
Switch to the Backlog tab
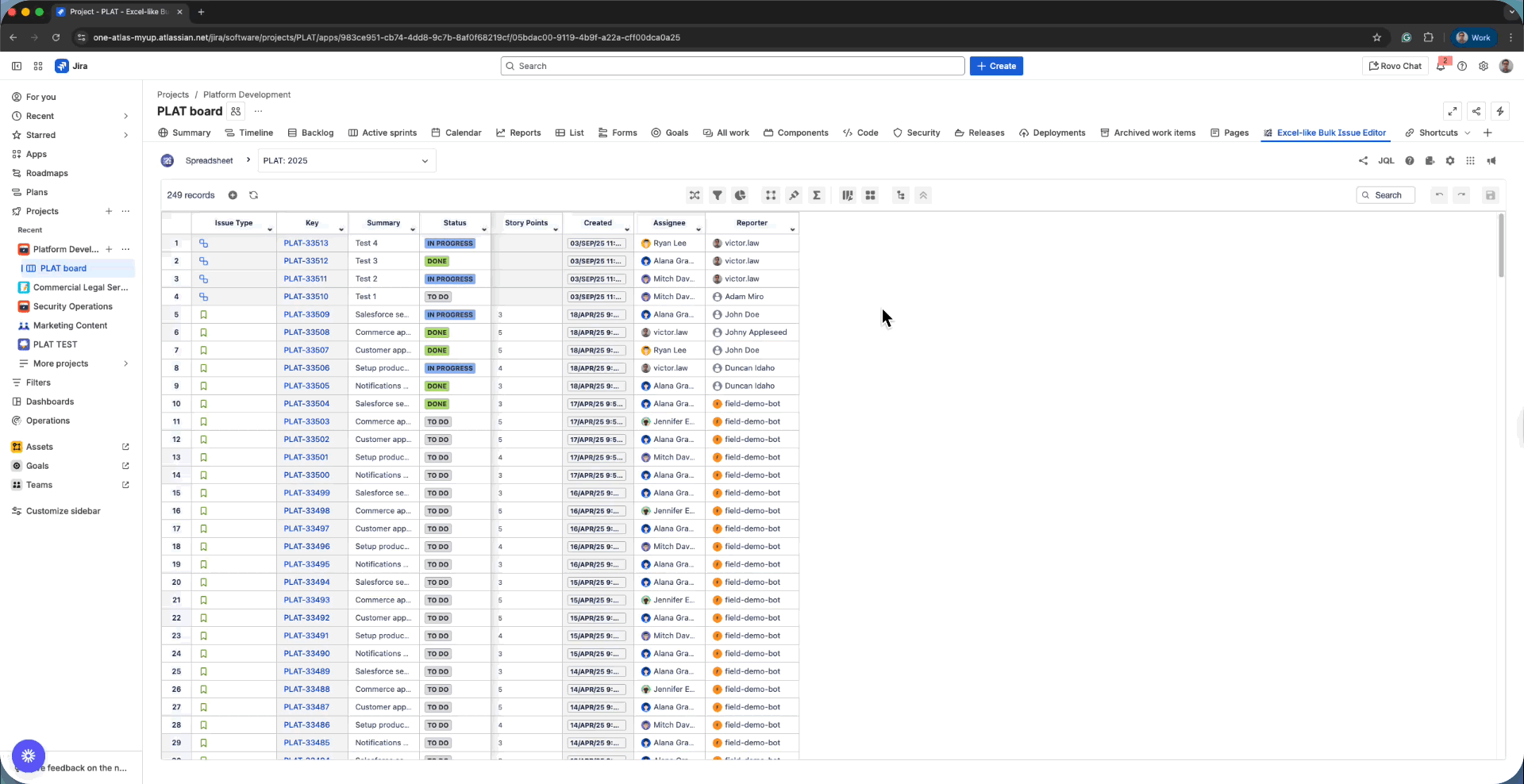[310, 133]
